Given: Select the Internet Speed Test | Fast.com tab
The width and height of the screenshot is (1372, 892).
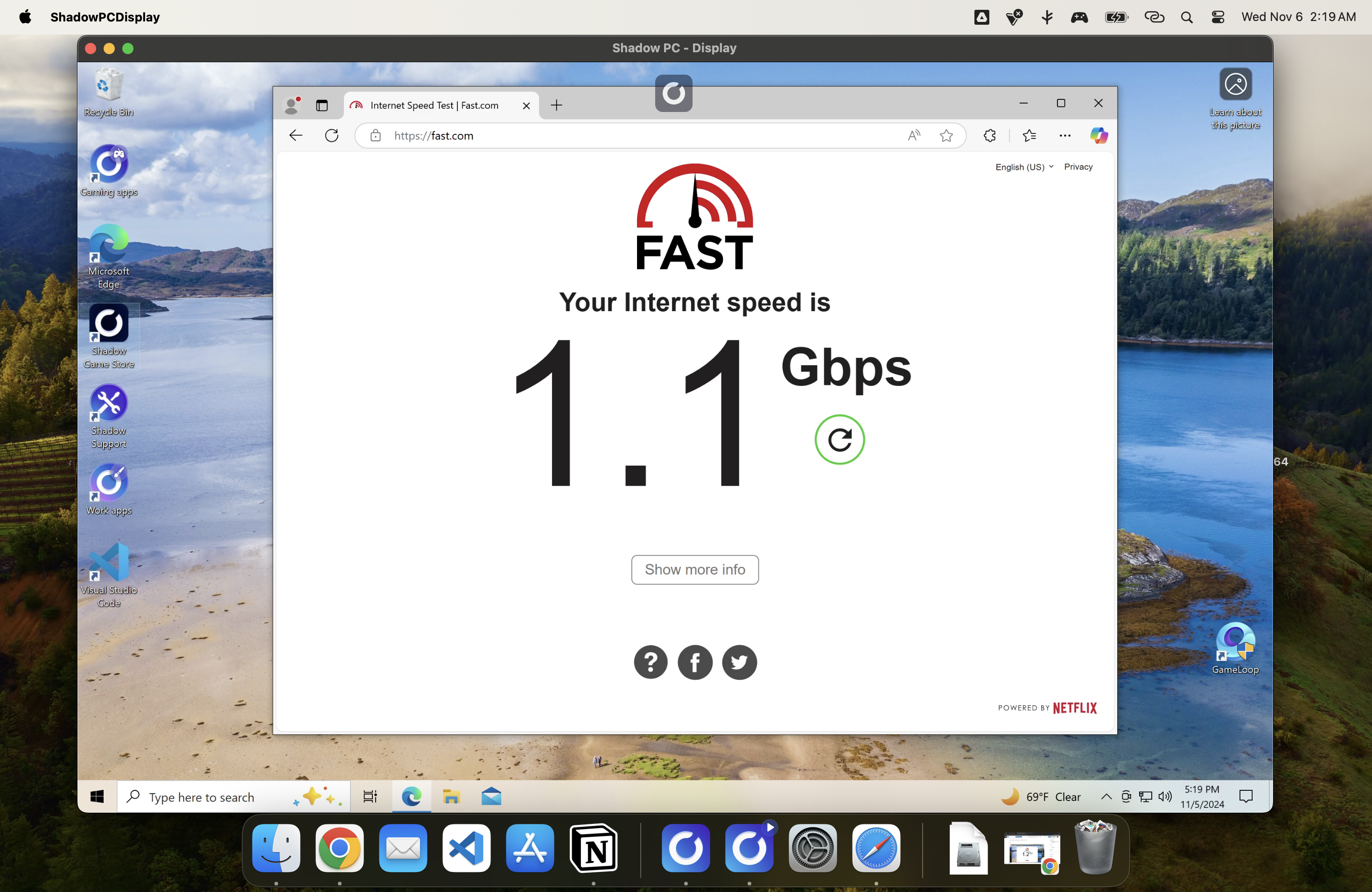Looking at the screenshot, I should point(434,105).
